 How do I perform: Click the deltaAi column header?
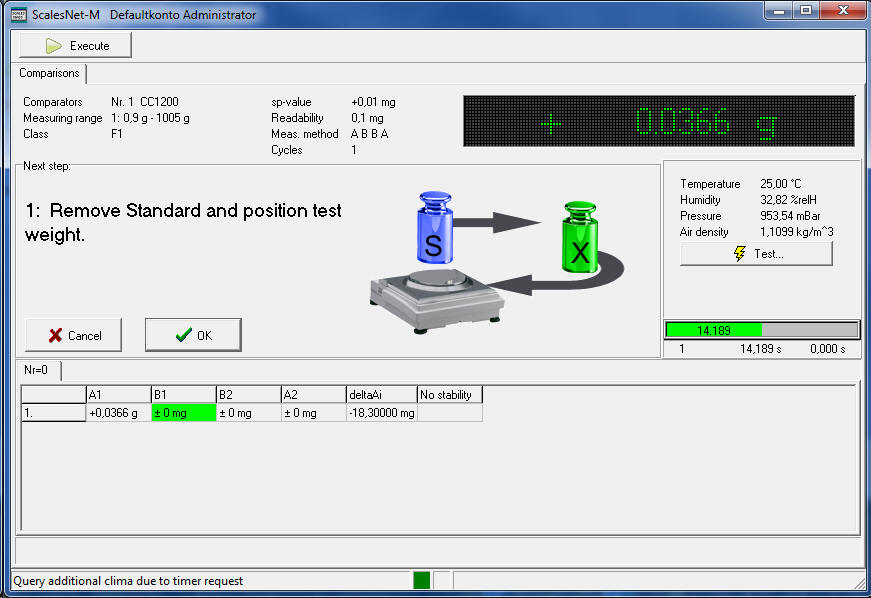381,394
